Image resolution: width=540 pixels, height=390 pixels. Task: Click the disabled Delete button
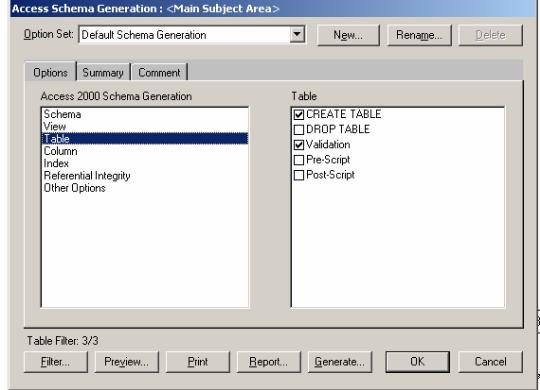coord(490,35)
